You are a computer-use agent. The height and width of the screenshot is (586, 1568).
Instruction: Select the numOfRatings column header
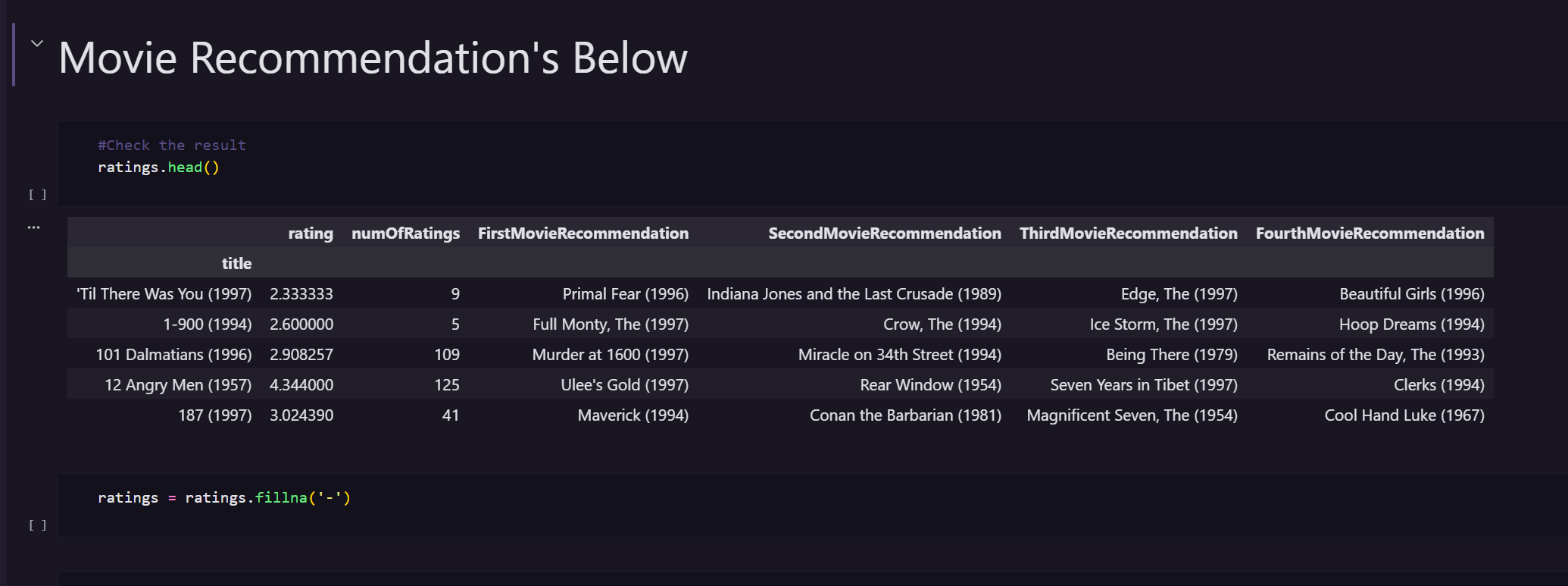pyautogui.click(x=405, y=233)
